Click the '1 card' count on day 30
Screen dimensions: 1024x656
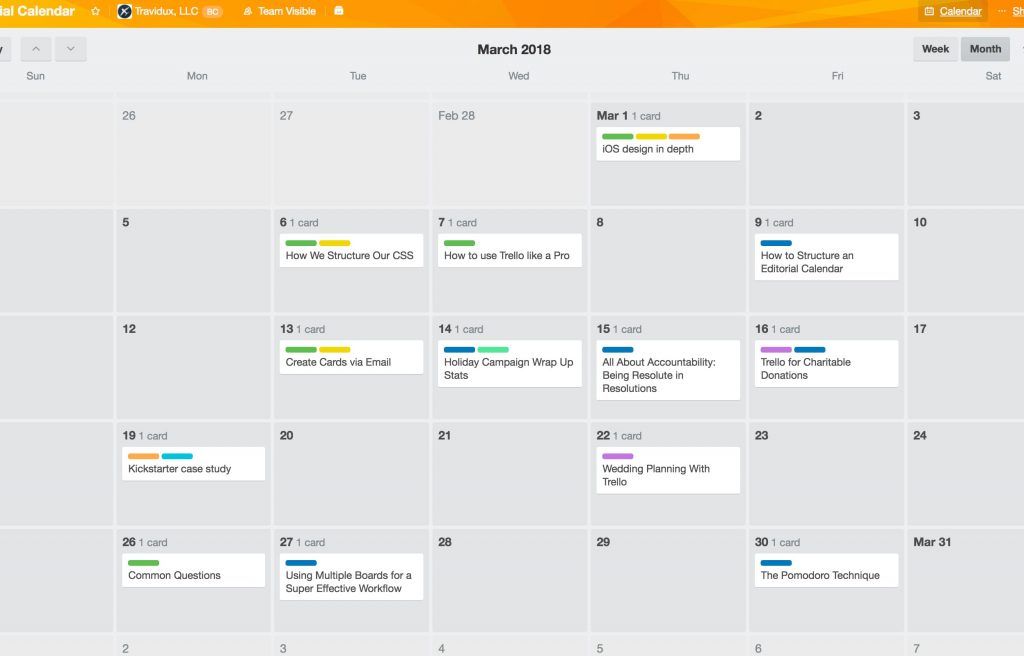(786, 542)
